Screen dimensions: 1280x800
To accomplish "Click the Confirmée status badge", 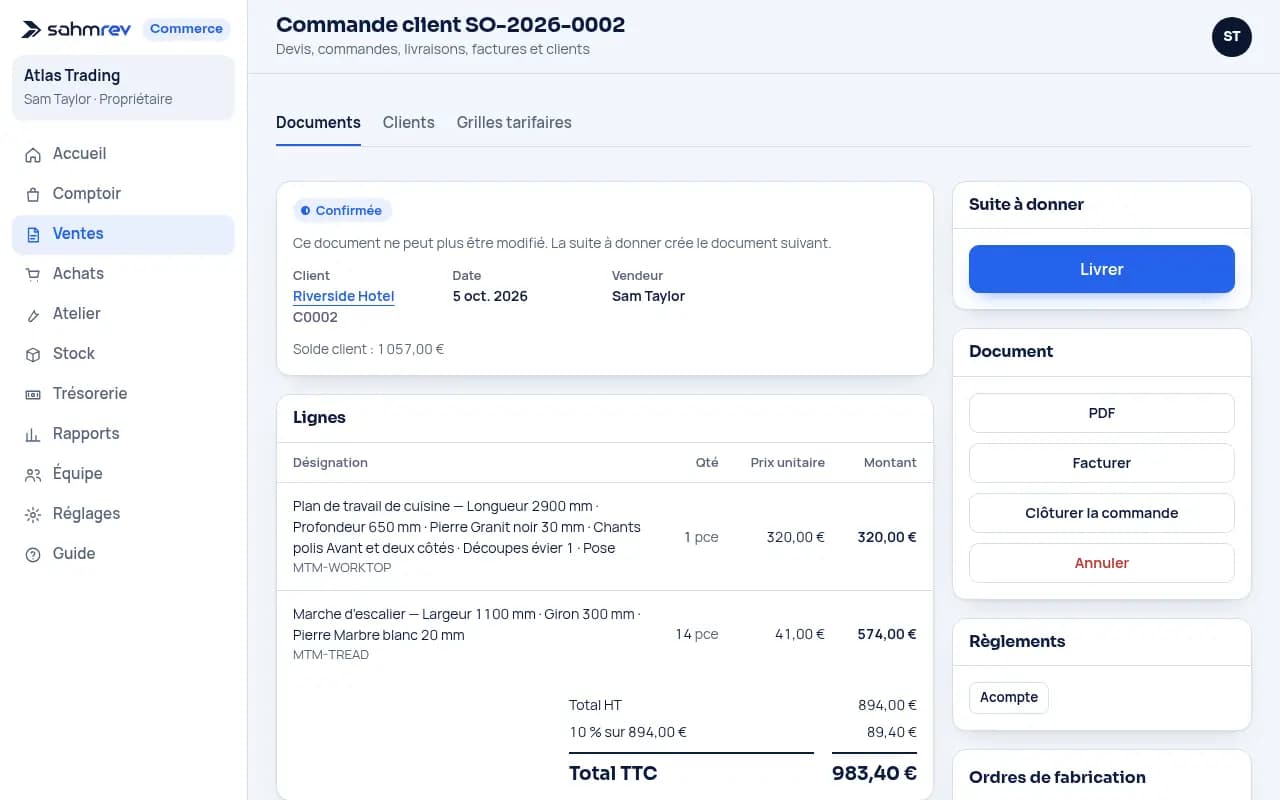I will [x=342, y=211].
